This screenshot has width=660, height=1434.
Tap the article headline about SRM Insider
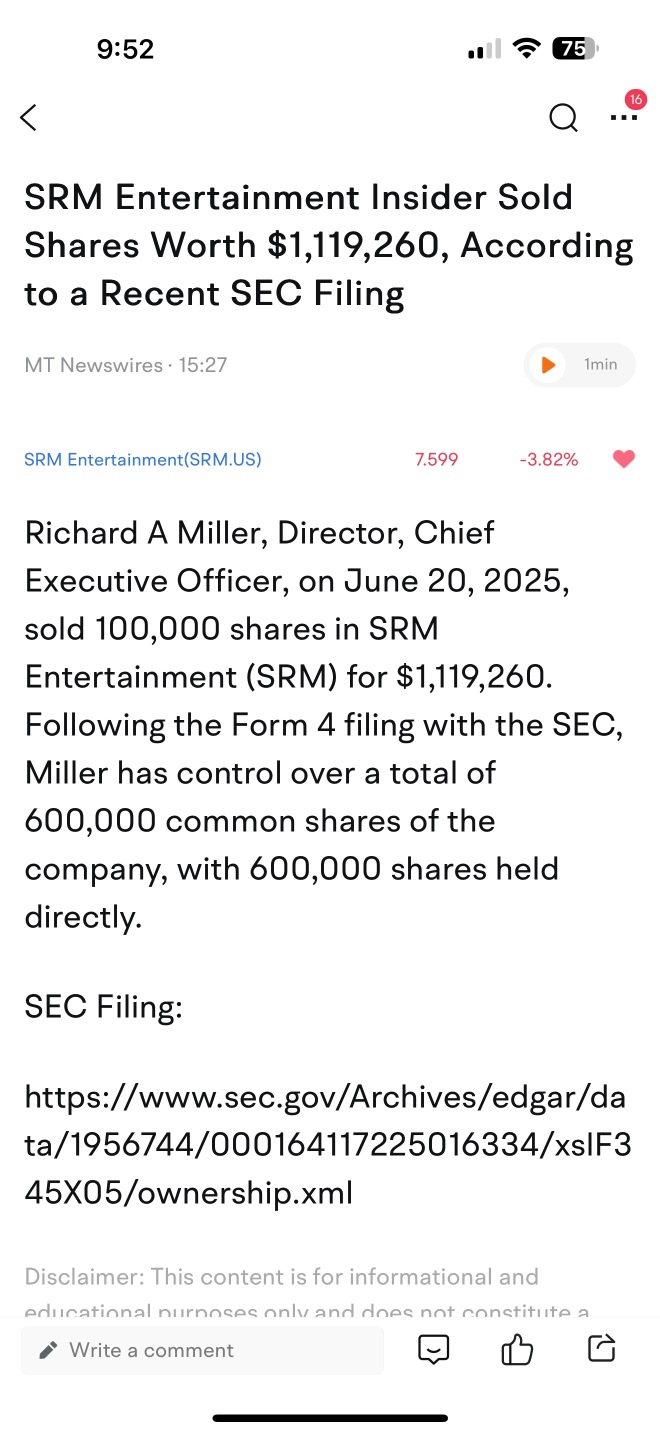point(329,245)
